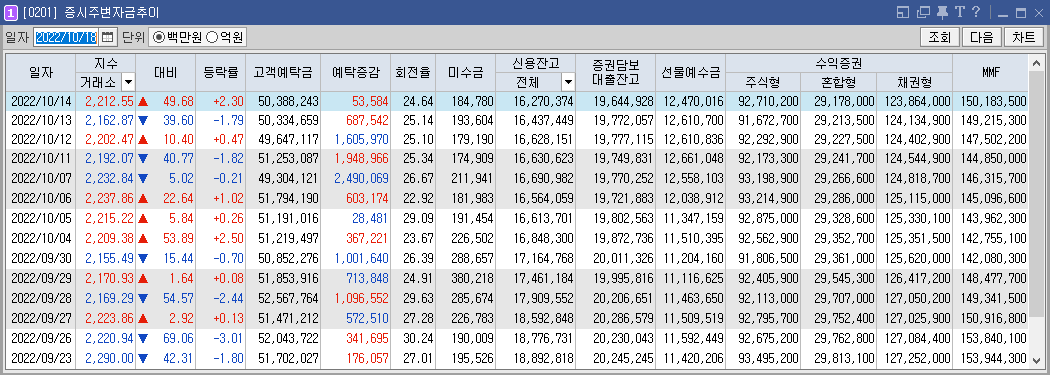Click the 예탁증감 column header
Image resolution: width=1050 pixels, height=375 pixels.
pyautogui.click(x=356, y=73)
